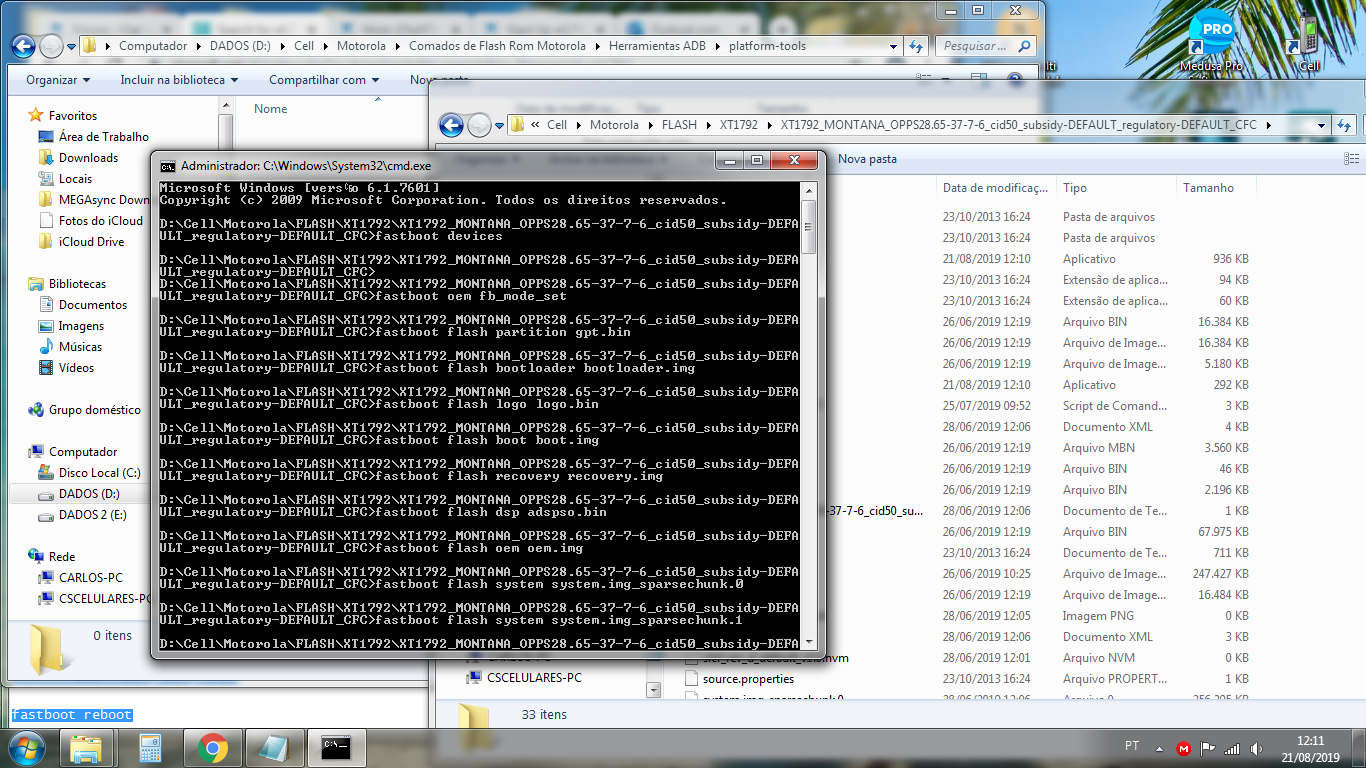The width and height of the screenshot is (1366, 768).
Task: Click PT language indicator
Action: point(1132,746)
